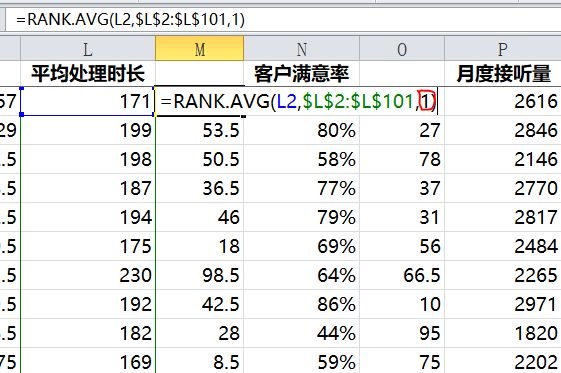Click column O cell with 31
The image size is (561, 373).
(402, 217)
